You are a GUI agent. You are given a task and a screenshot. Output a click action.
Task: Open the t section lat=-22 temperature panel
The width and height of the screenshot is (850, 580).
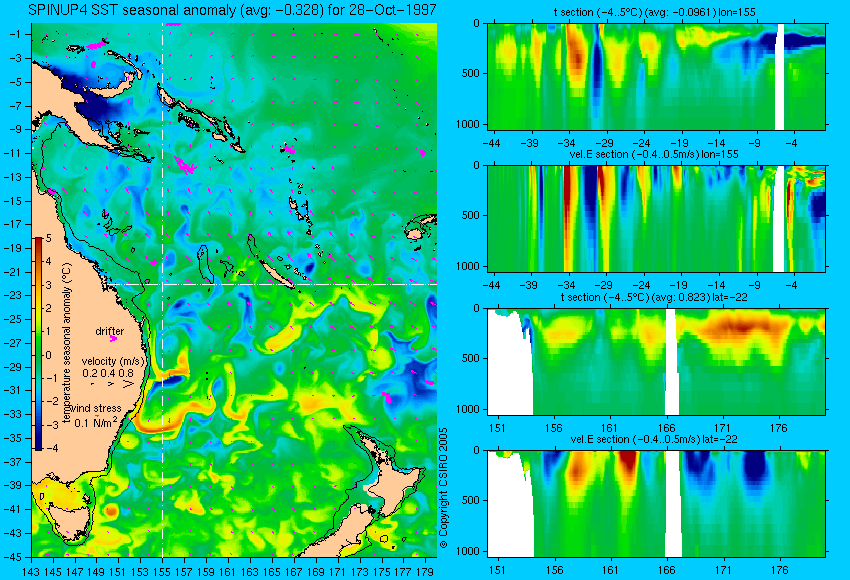(x=656, y=362)
